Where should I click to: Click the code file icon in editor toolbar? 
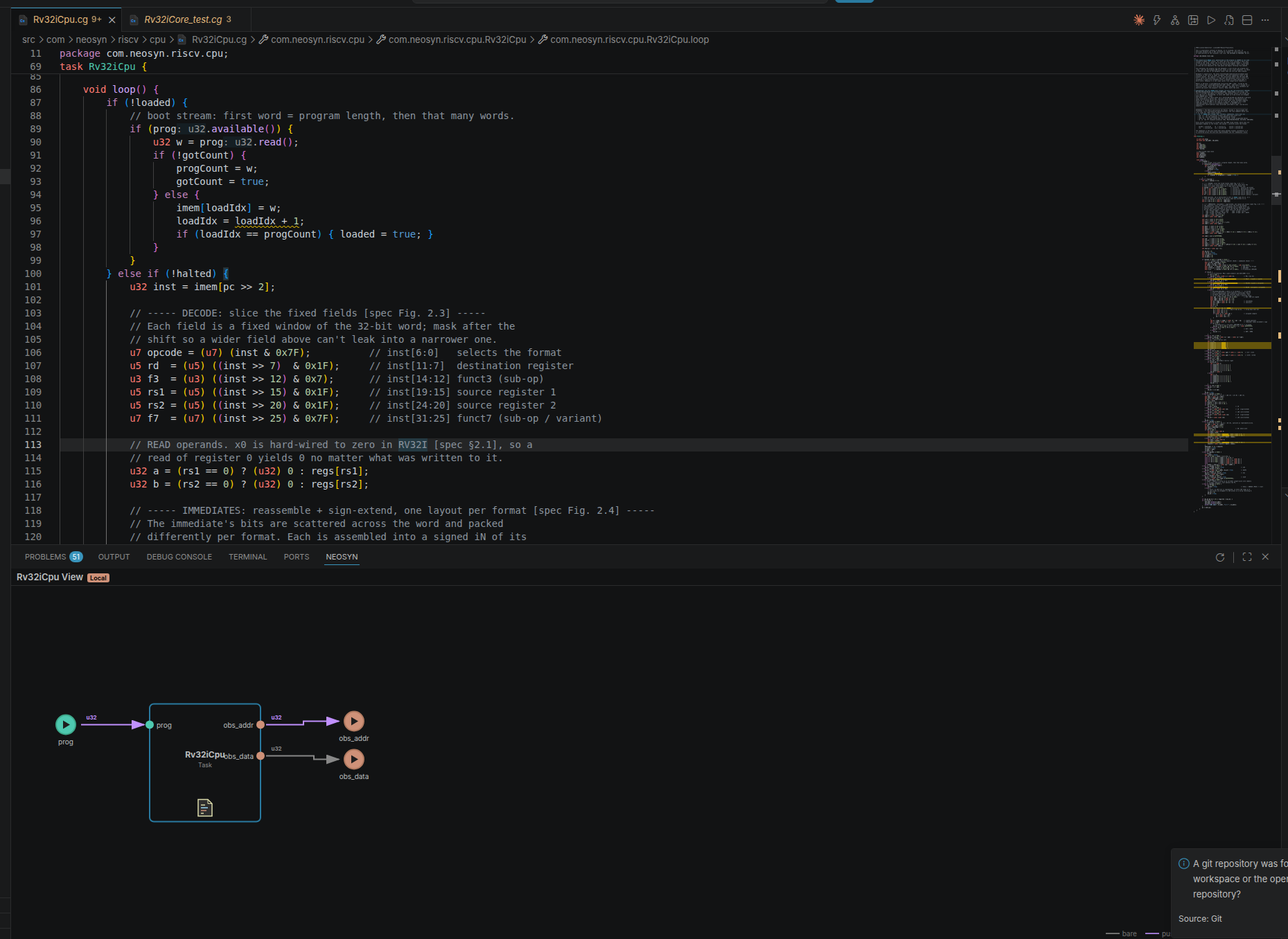(x=1229, y=20)
